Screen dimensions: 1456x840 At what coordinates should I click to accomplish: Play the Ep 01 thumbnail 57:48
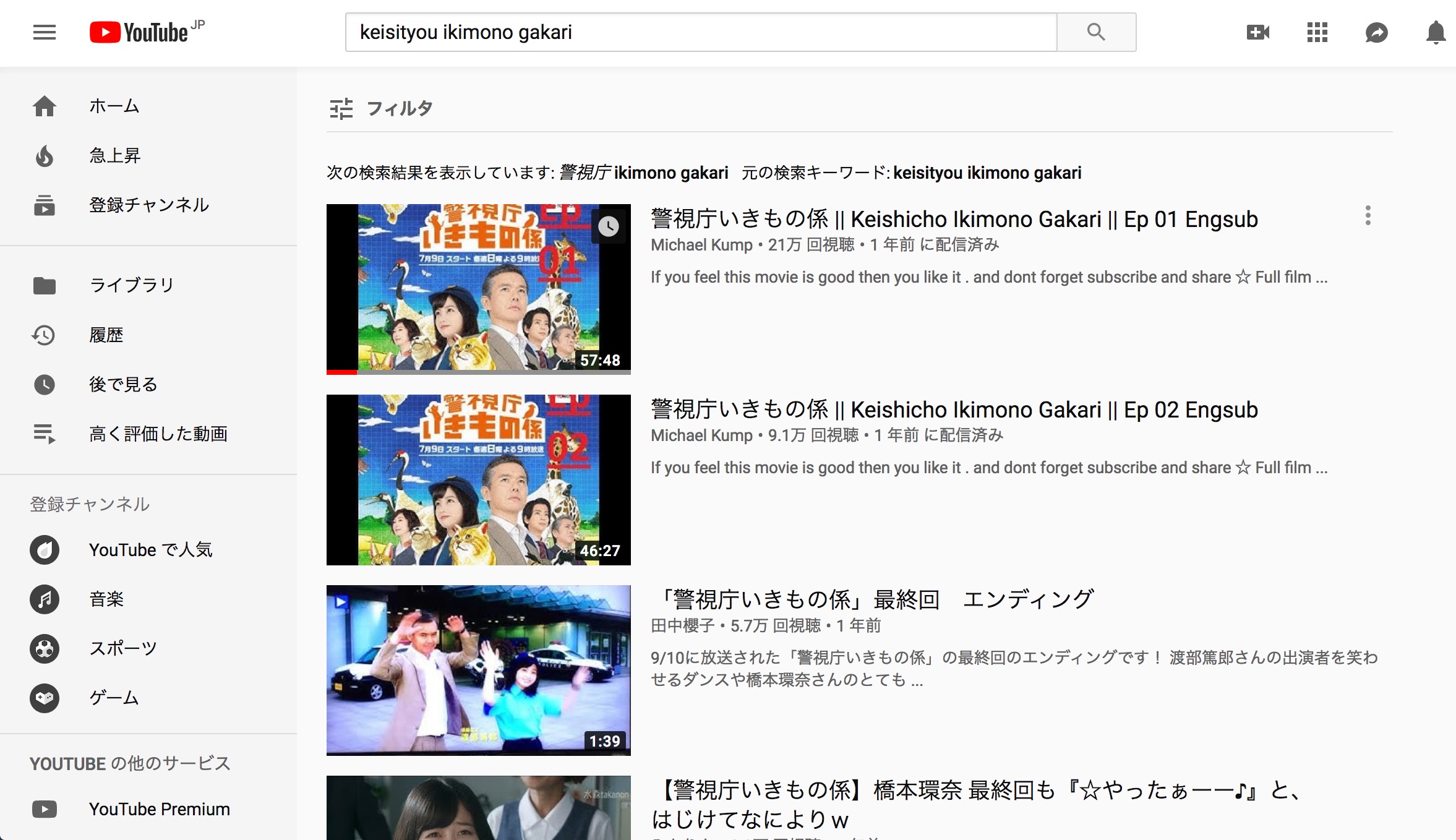[479, 289]
